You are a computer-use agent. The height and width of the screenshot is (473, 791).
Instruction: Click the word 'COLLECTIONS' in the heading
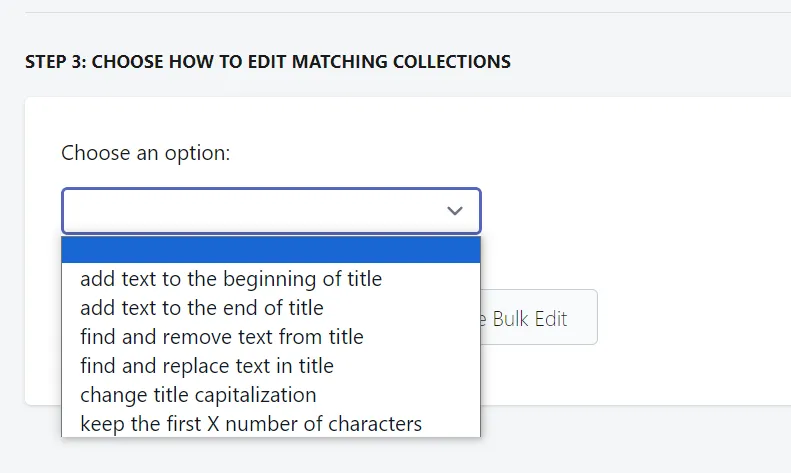(x=451, y=62)
